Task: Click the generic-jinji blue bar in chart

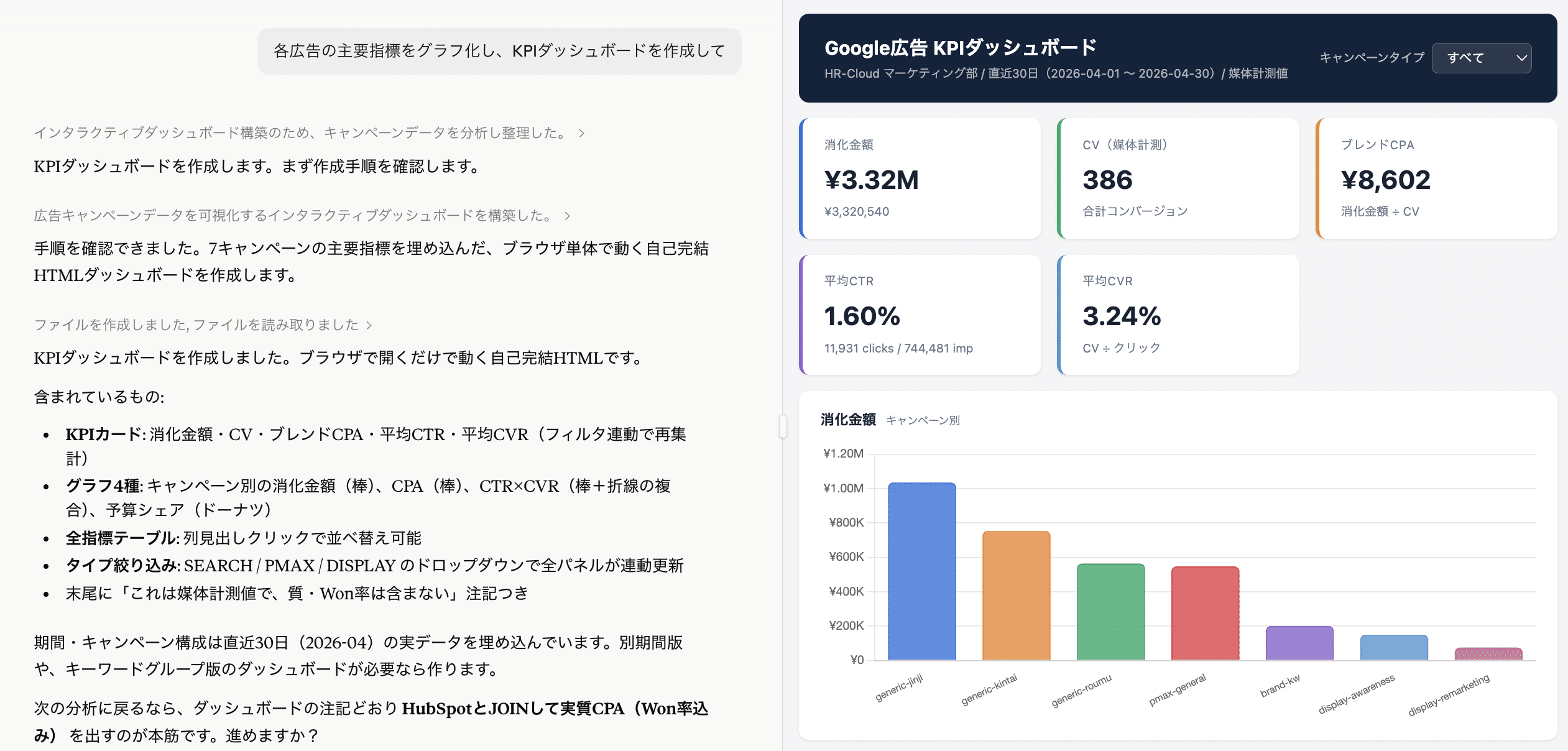Action: (x=922, y=571)
